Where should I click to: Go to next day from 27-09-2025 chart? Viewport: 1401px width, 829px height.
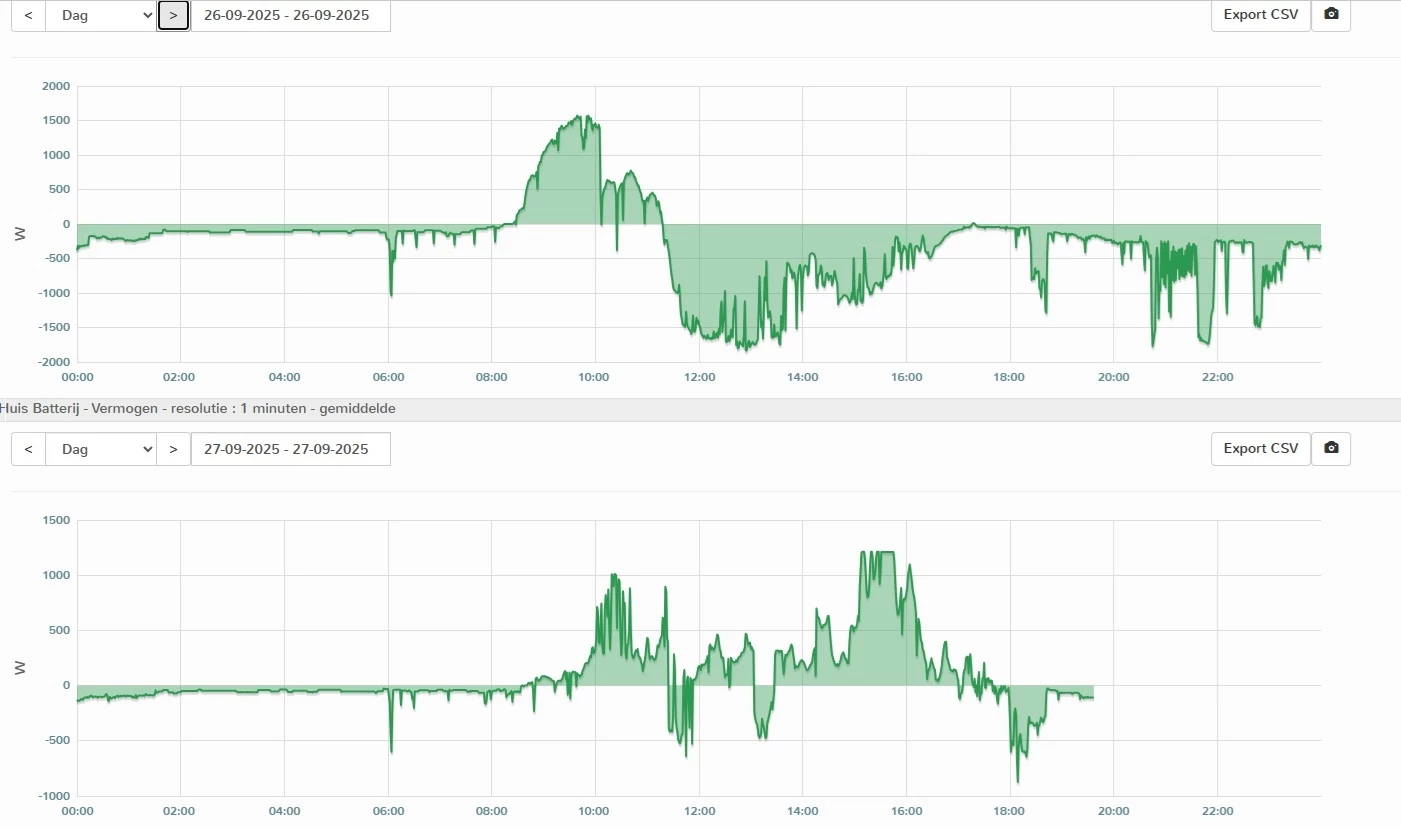tap(173, 449)
